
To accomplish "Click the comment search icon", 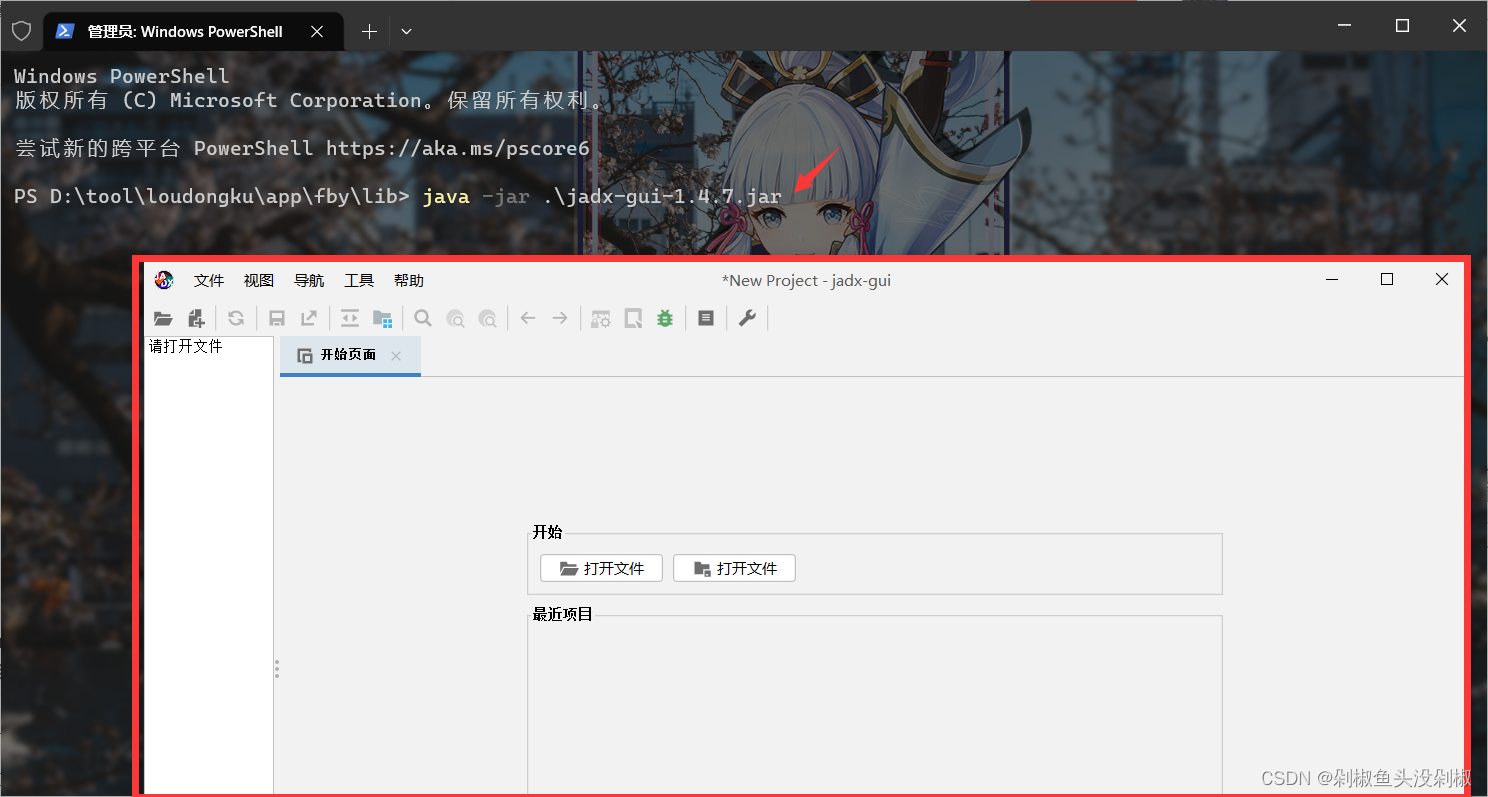I will pos(487,319).
